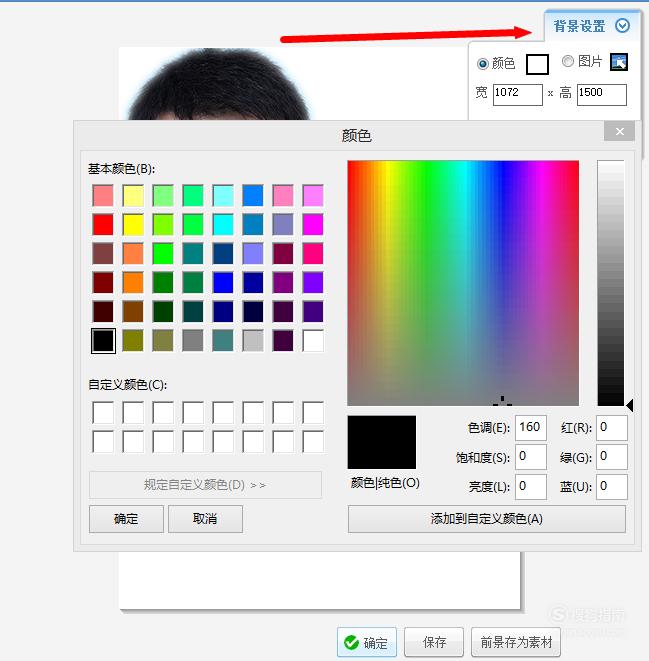This screenshot has height=661, width=649.
Task: Click the luminance slider arrow marker
Action: click(629, 406)
